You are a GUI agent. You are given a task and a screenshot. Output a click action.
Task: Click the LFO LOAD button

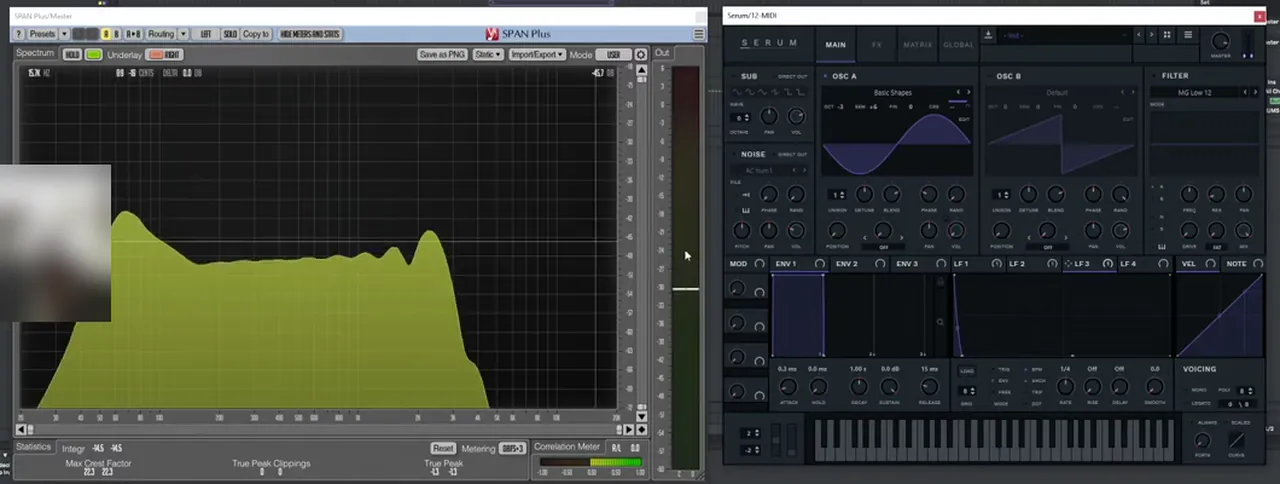point(967,371)
